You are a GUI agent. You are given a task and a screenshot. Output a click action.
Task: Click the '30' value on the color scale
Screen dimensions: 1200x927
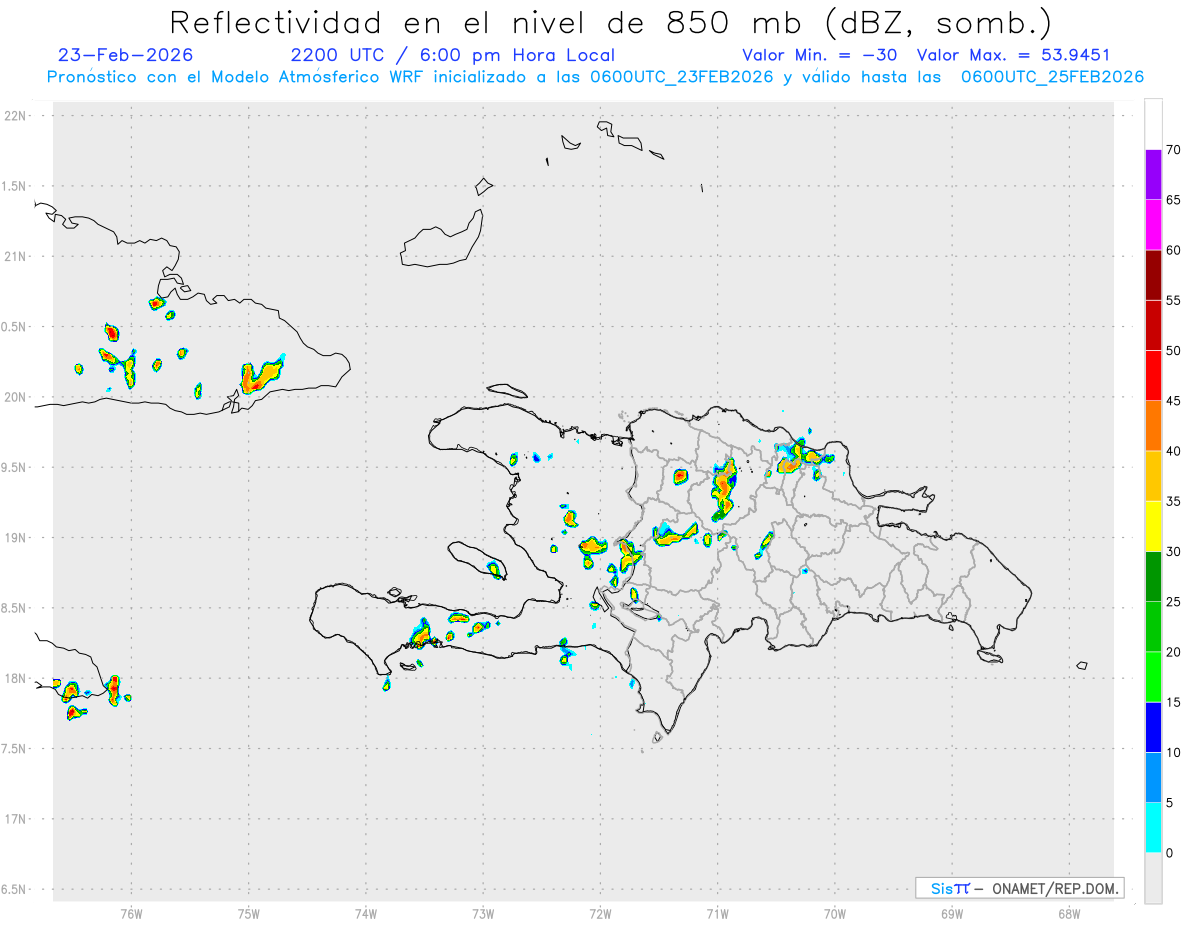[1173, 552]
